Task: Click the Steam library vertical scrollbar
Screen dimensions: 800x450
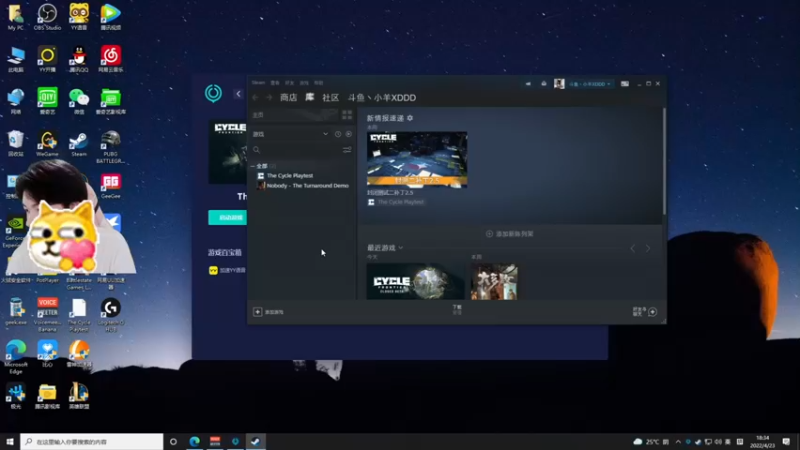Action: click(664, 161)
